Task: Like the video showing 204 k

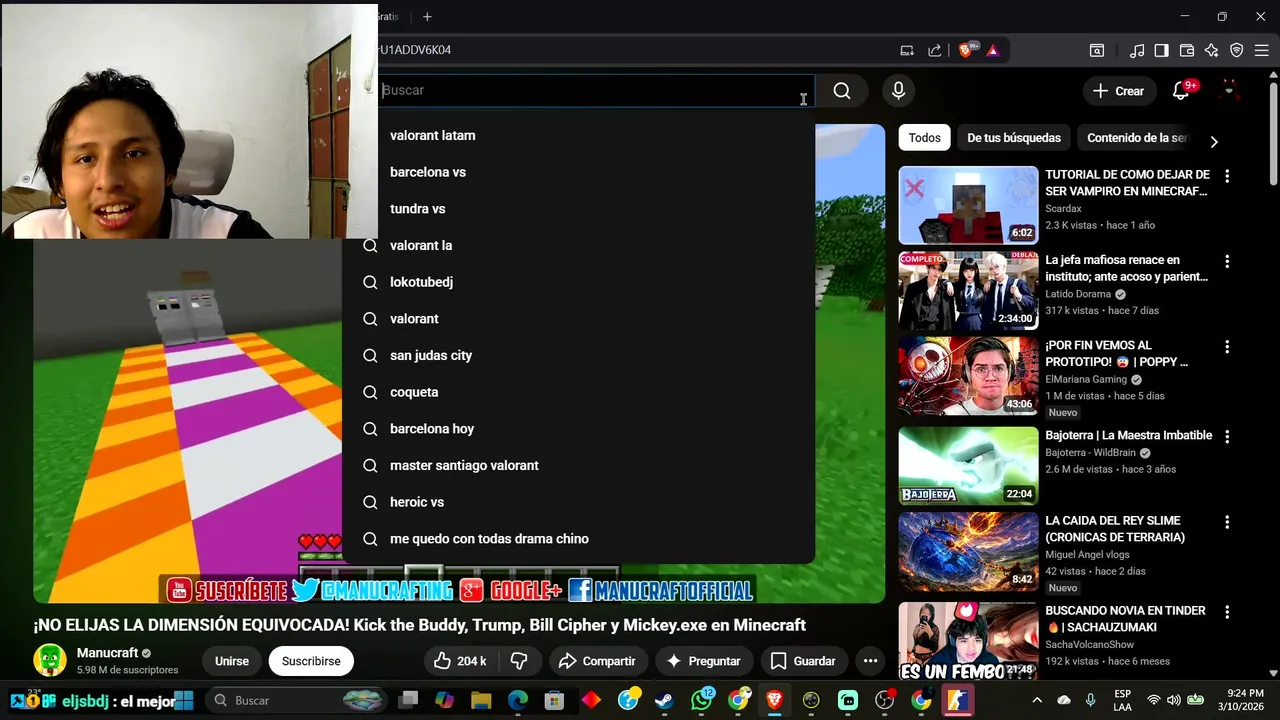Action: [460, 661]
